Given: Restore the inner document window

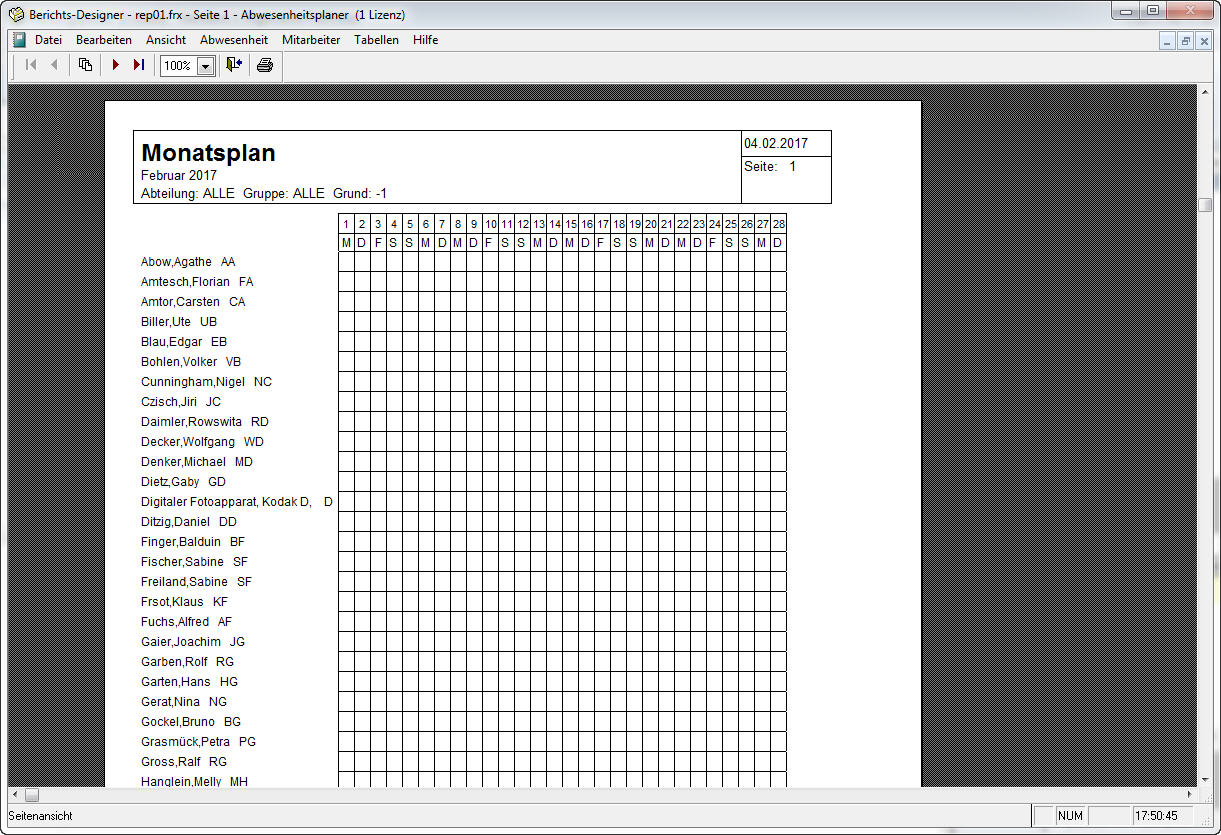Looking at the screenshot, I should [x=1185, y=41].
